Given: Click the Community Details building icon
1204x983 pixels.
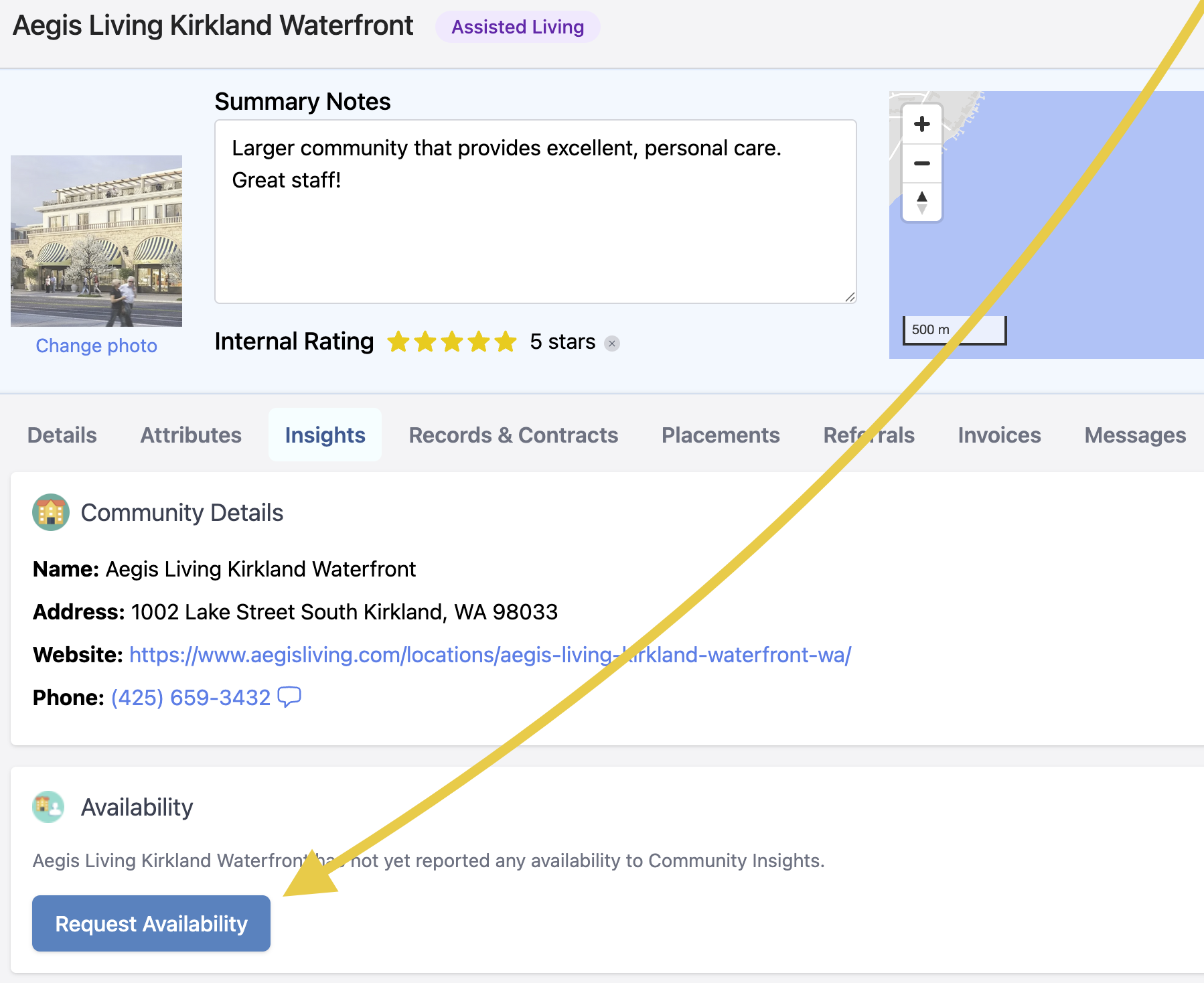Looking at the screenshot, I should [51, 512].
